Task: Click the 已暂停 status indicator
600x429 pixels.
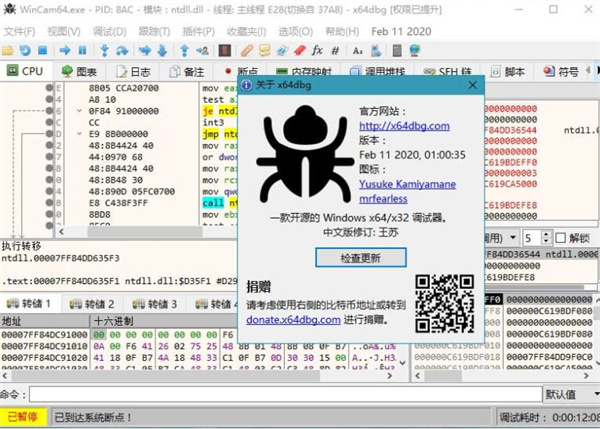Action: pos(23,417)
